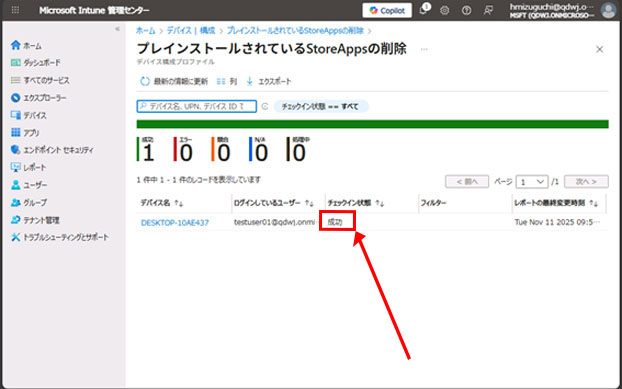
Task: Refresh with 最新の情報に更新
Action: [x=174, y=81]
